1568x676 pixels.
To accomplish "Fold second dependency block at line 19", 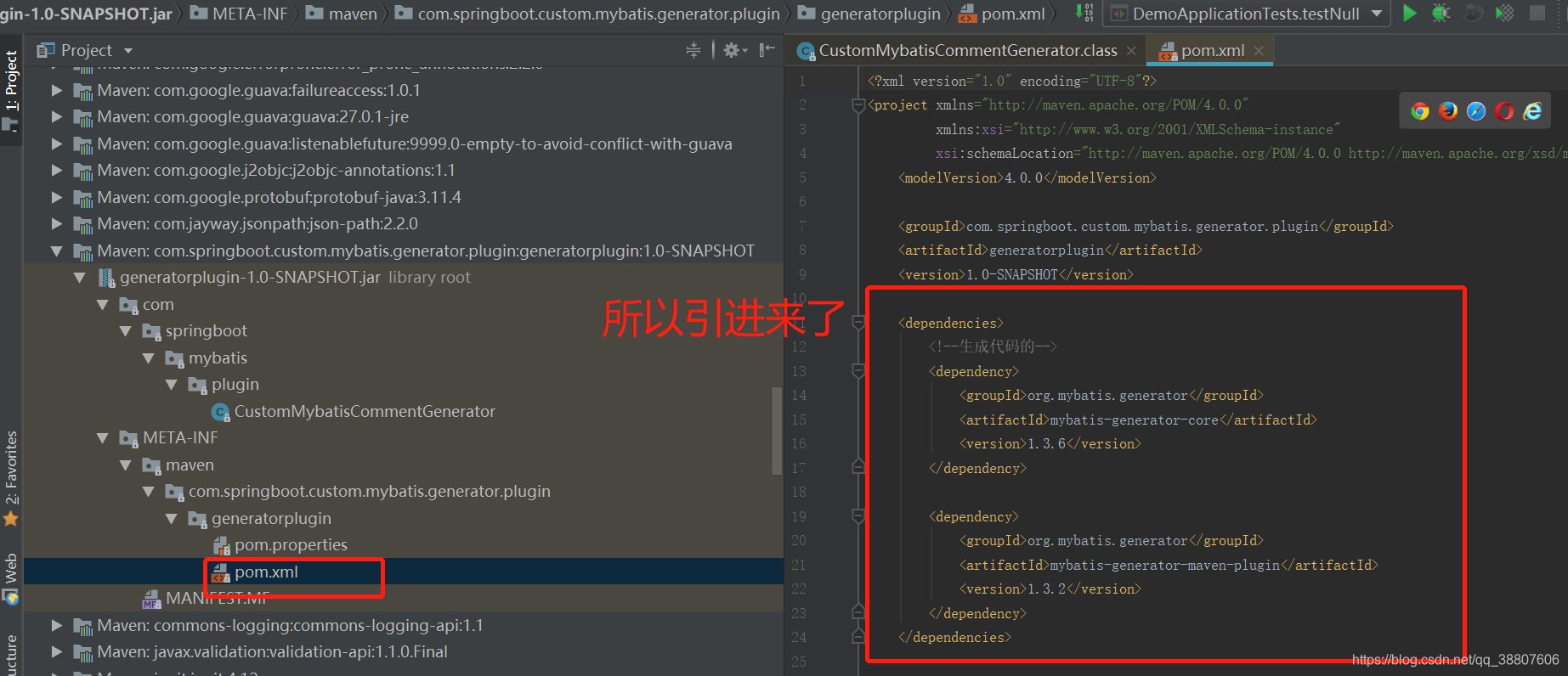I will [x=858, y=516].
